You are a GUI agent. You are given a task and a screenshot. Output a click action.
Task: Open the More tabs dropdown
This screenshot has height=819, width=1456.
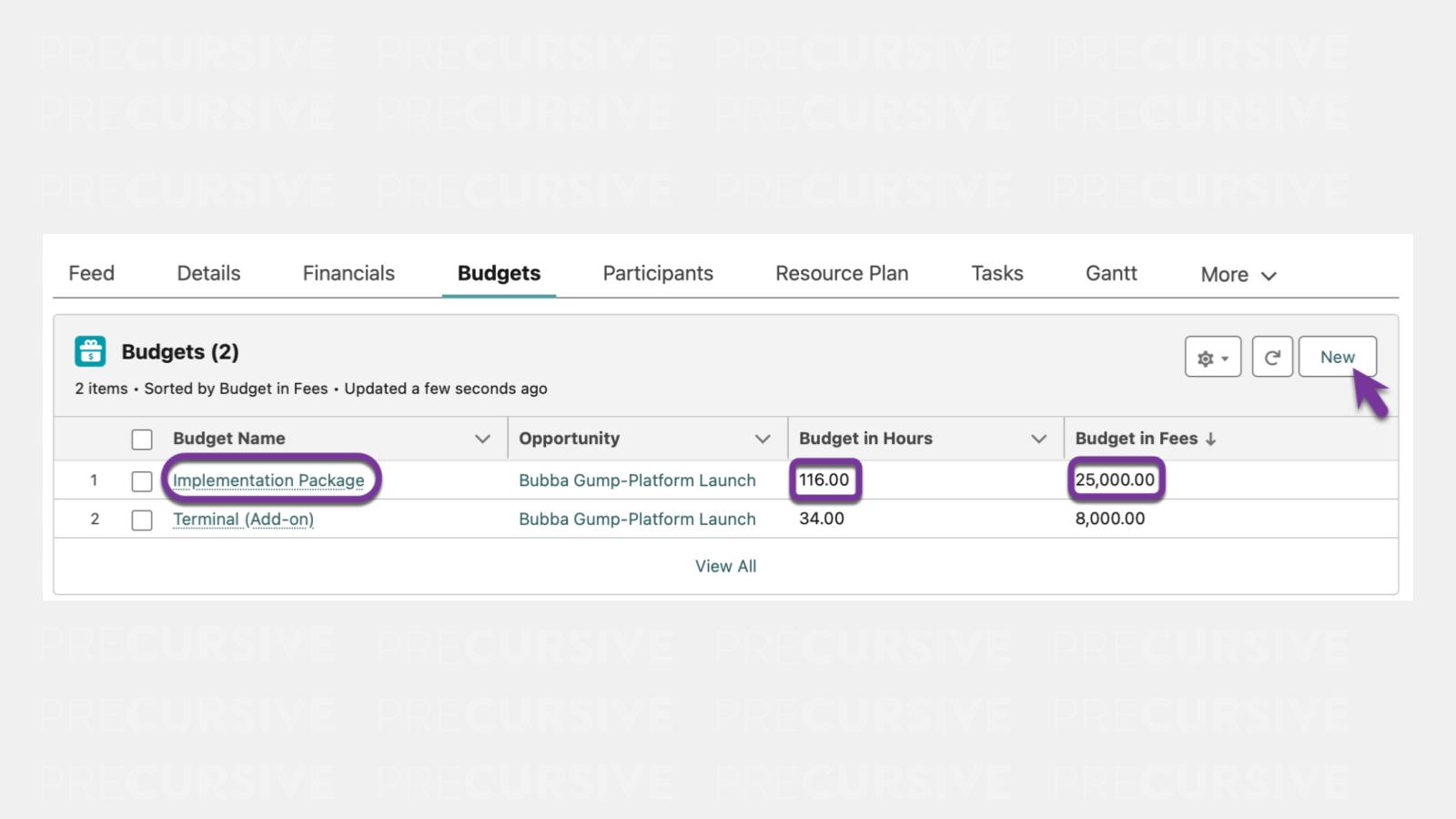tap(1238, 275)
